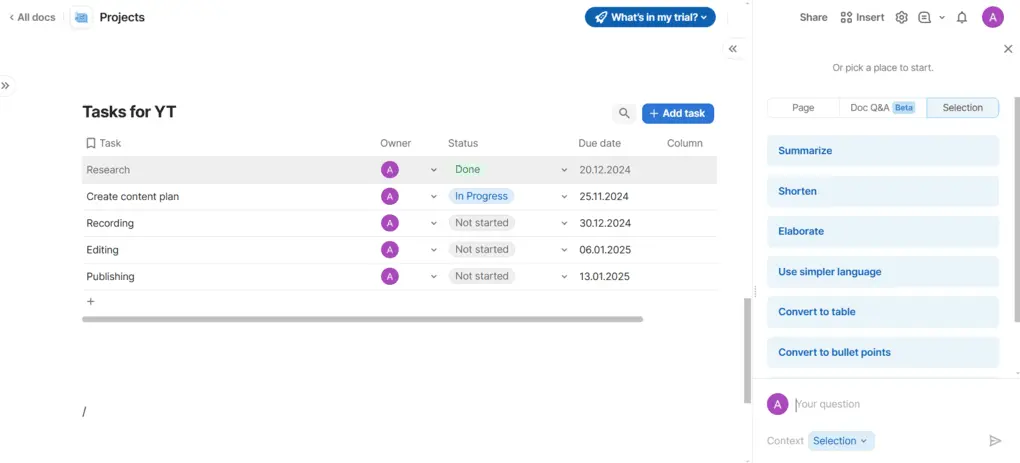Click the Owner column header
Screen dimensions: 1020x463
[396, 143]
